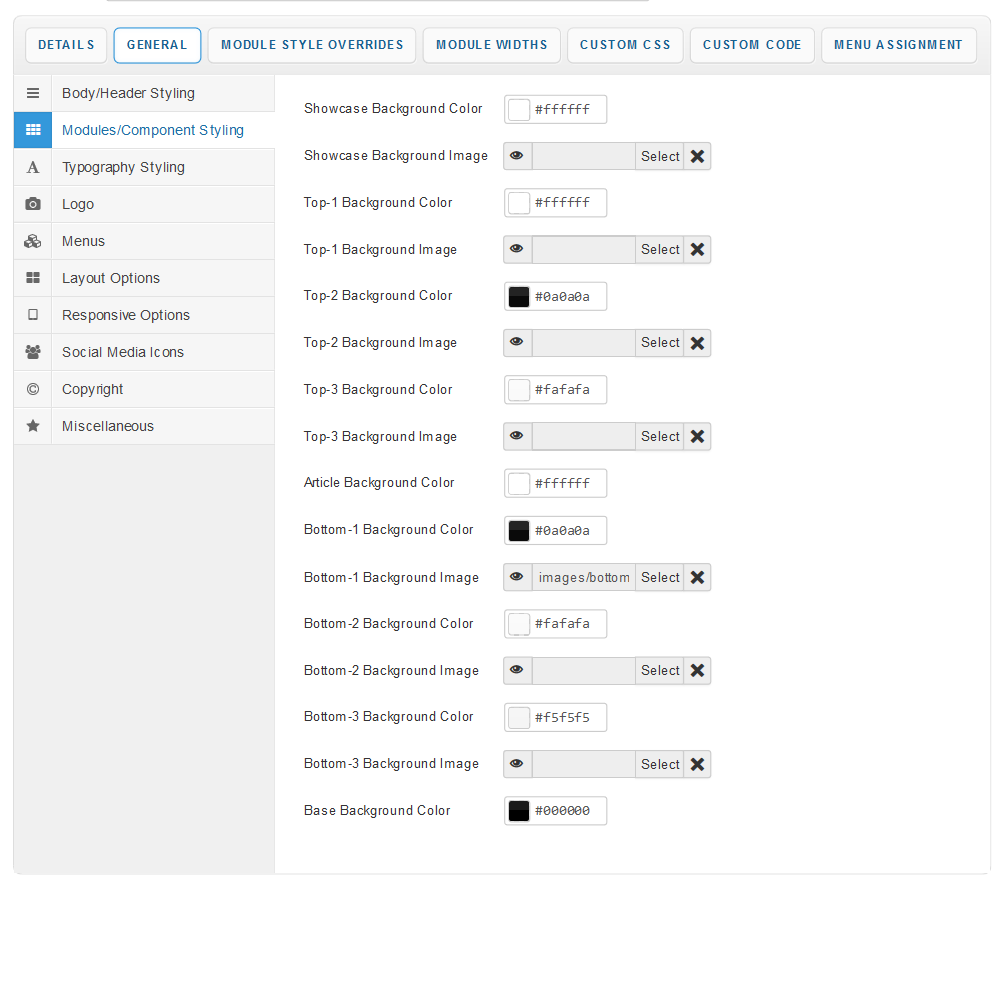Click the Body/Header Styling bars icon
Viewport: 1005px width, 1005px height.
point(33,93)
